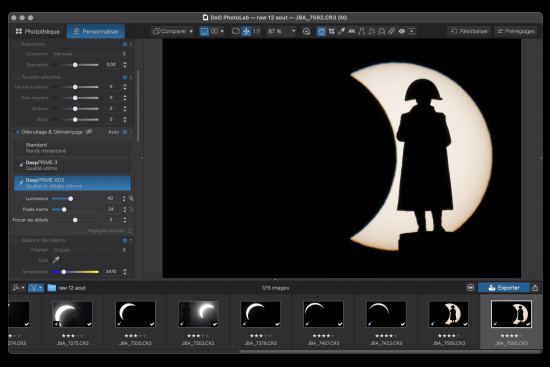The width and height of the screenshot is (550, 367).
Task: Select the flag-shaped tool left of ReTouch
Action: [x=371, y=31]
